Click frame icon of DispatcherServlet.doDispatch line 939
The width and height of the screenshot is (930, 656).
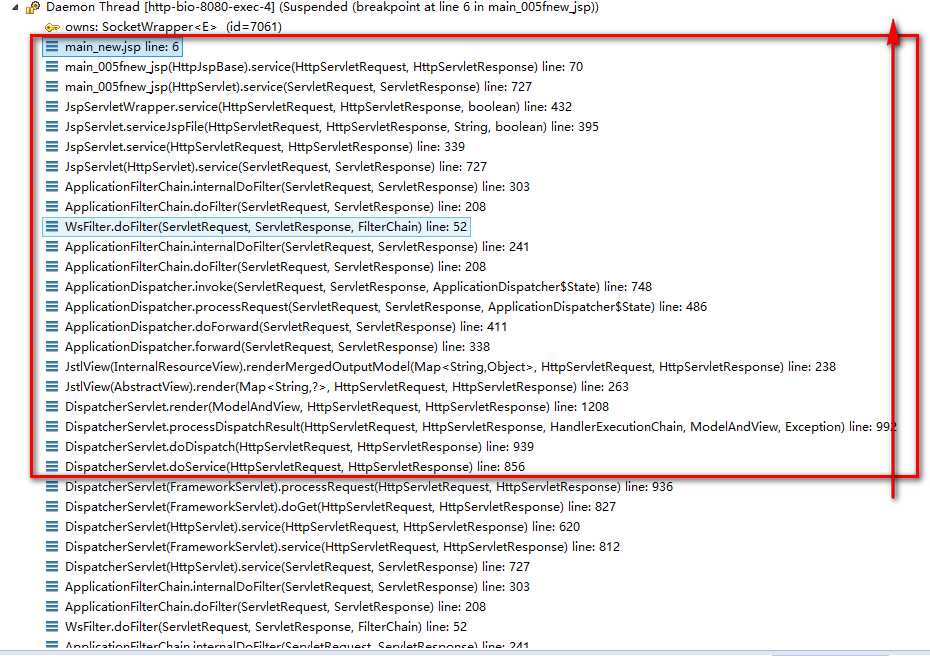pyautogui.click(x=52, y=447)
